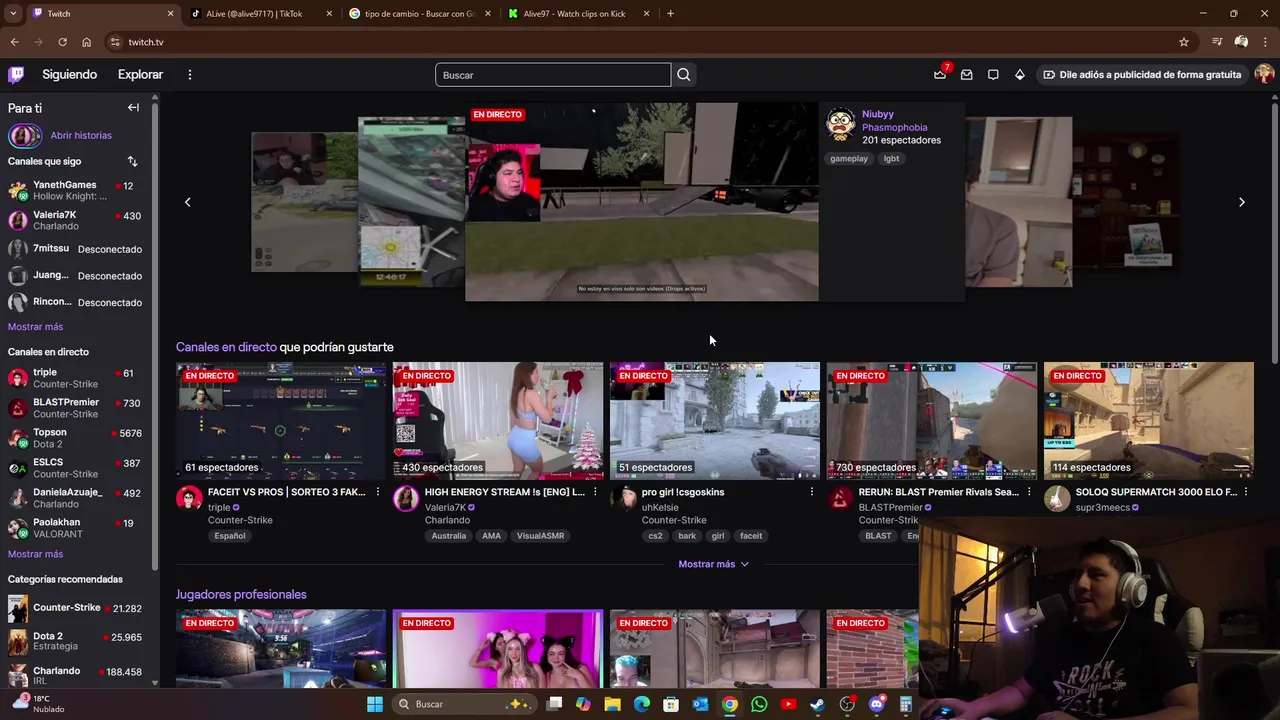Image resolution: width=1280 pixels, height=720 pixels.
Task: Open the notifications inbox icon
Action: [x=966, y=74]
